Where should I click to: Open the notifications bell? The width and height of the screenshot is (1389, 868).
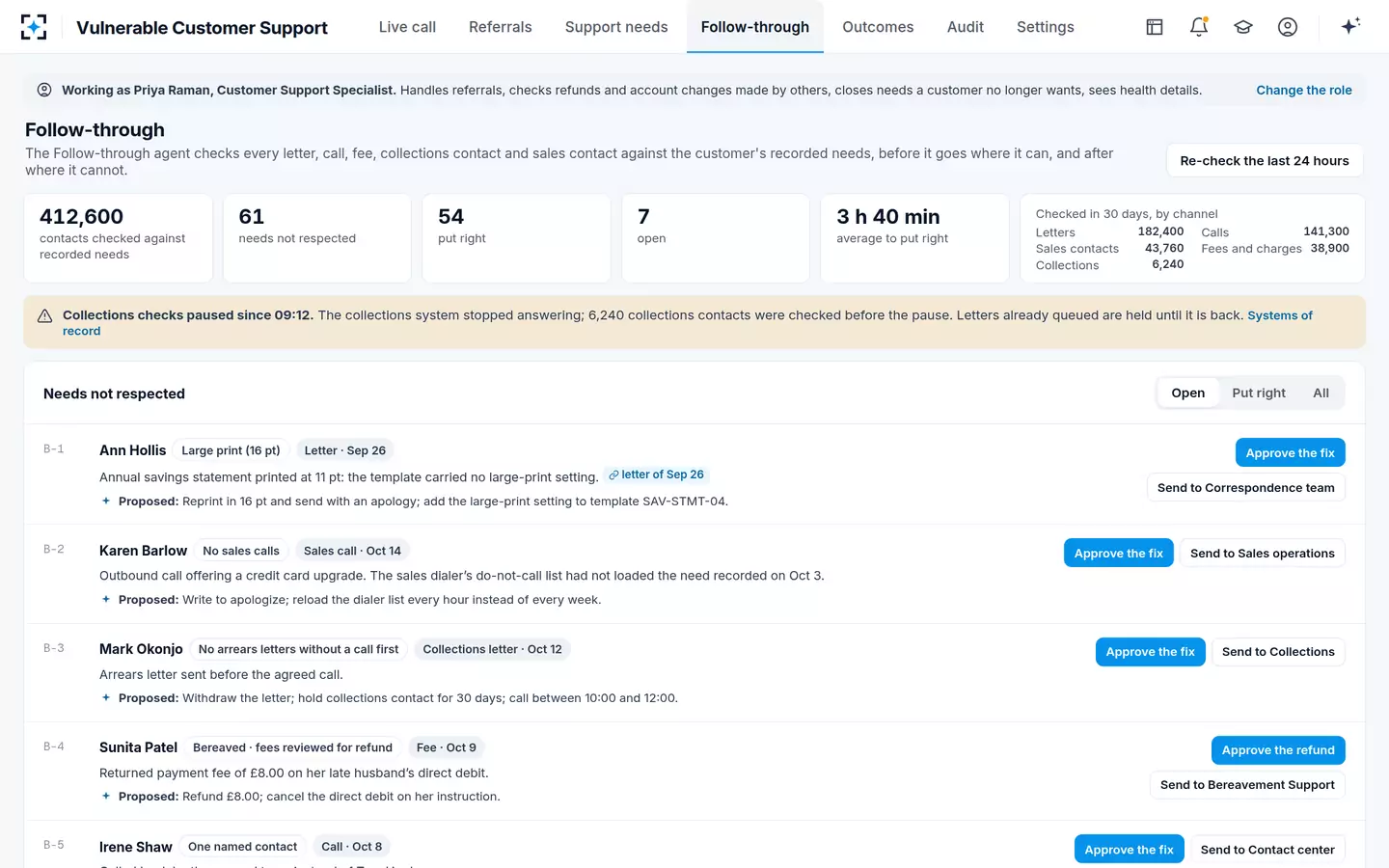1199,27
